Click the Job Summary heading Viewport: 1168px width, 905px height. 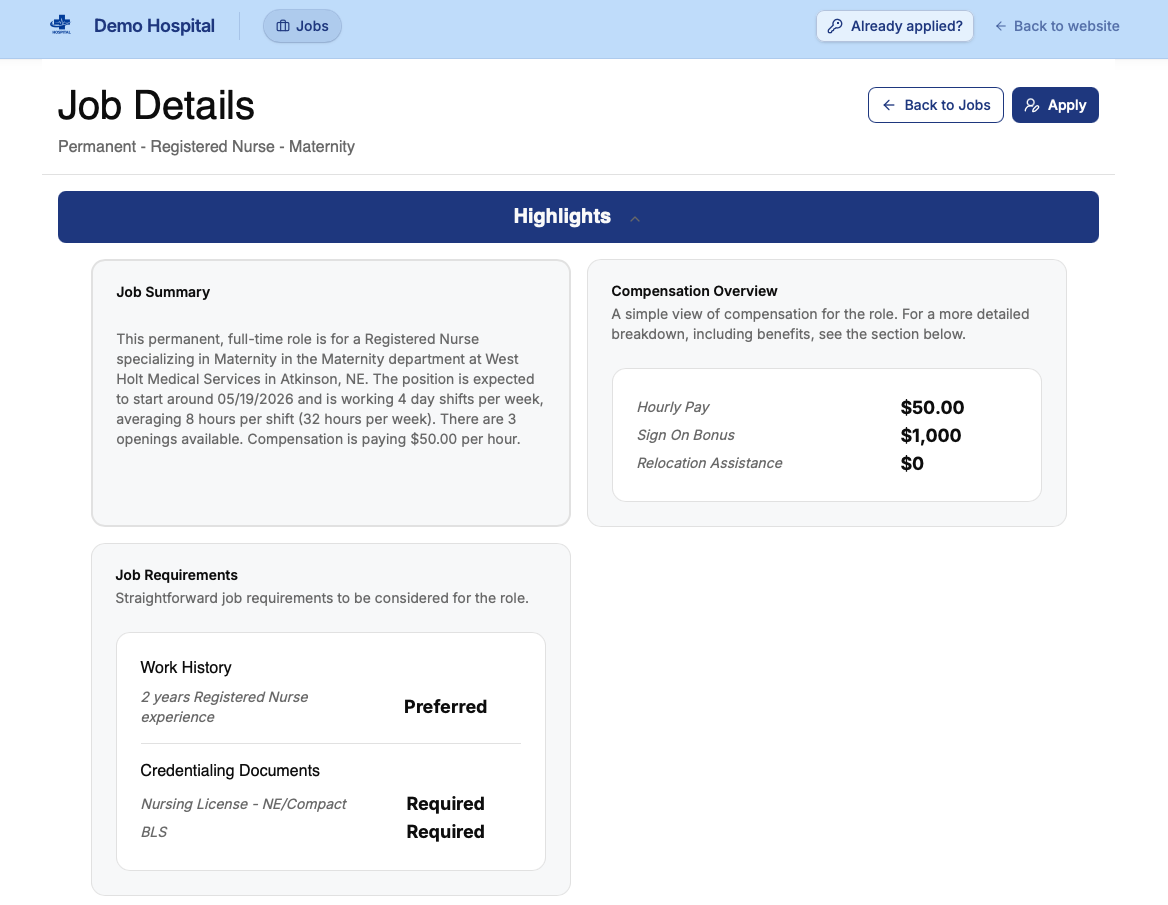[163, 292]
